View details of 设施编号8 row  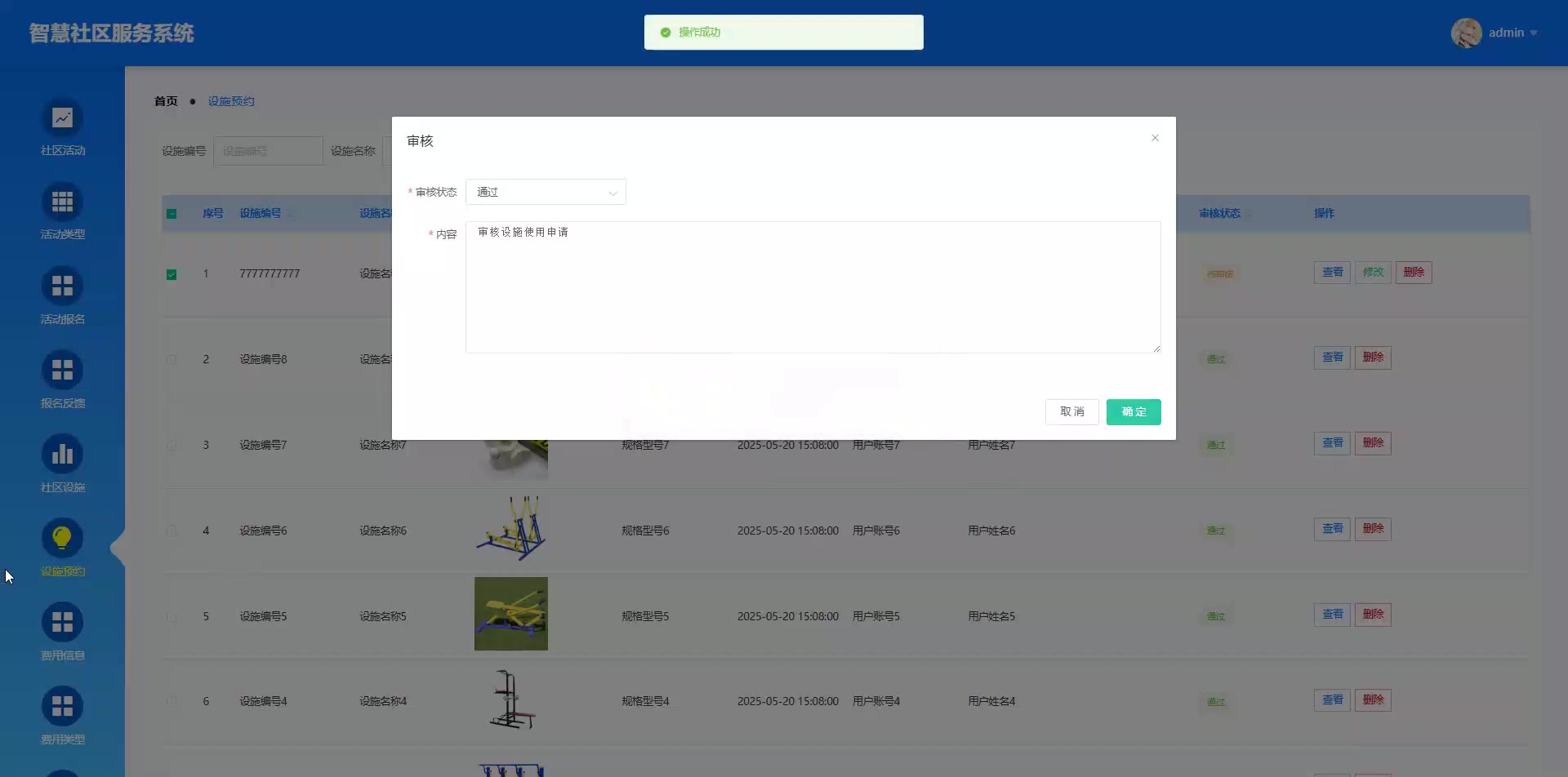(x=1332, y=357)
